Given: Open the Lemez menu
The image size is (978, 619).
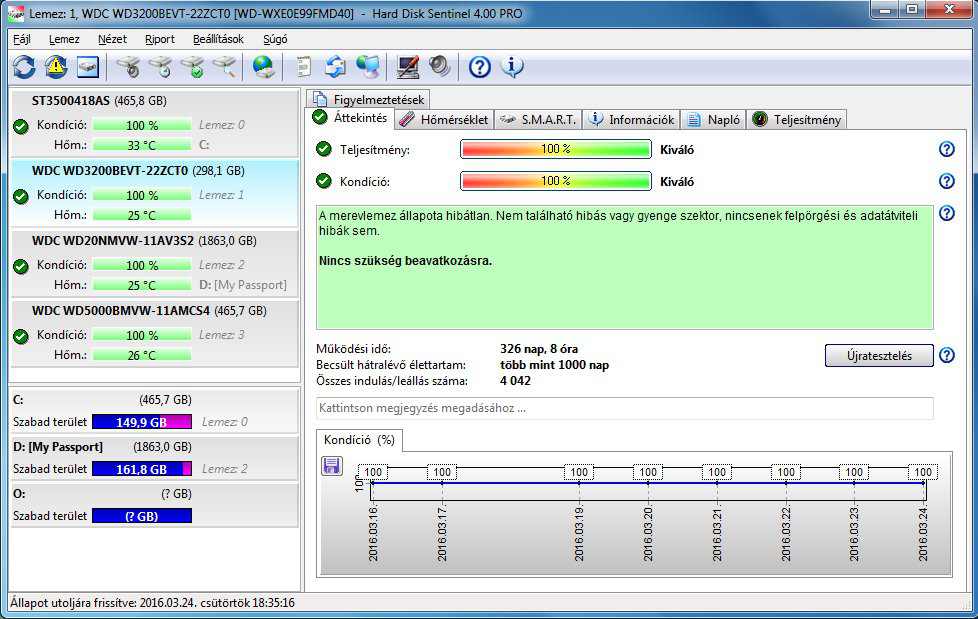Looking at the screenshot, I should click(64, 39).
